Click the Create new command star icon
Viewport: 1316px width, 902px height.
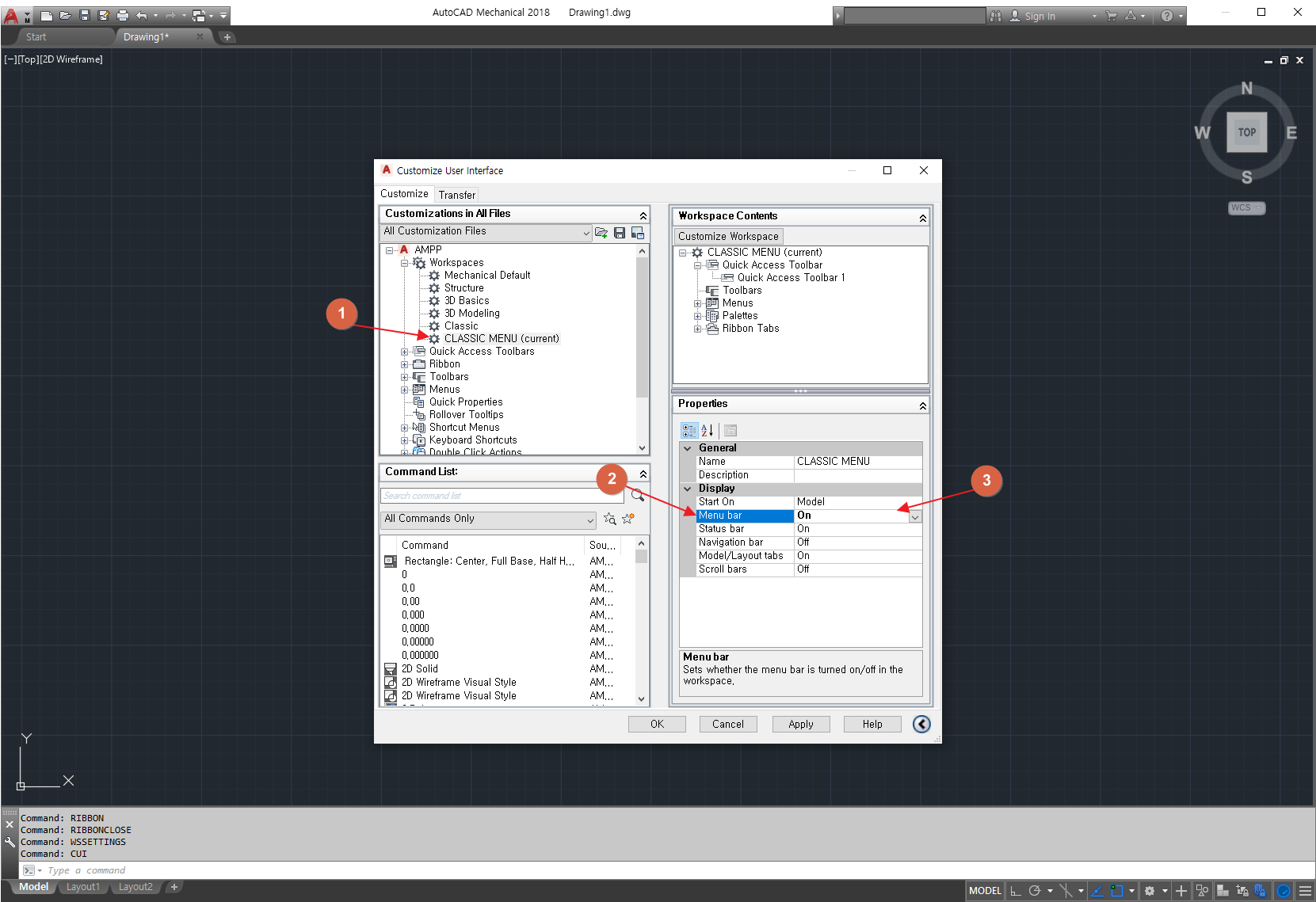coord(628,519)
